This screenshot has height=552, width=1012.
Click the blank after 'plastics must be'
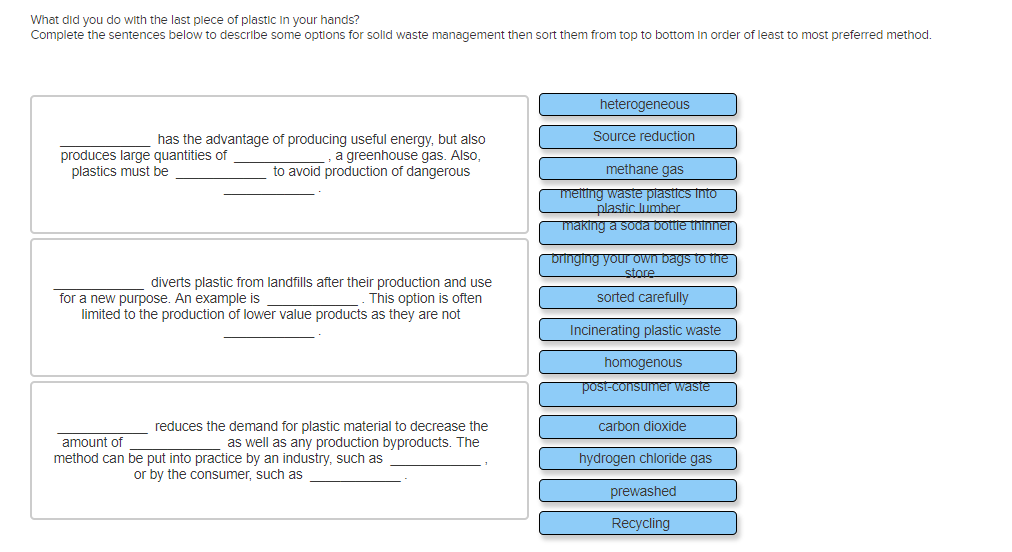220,173
